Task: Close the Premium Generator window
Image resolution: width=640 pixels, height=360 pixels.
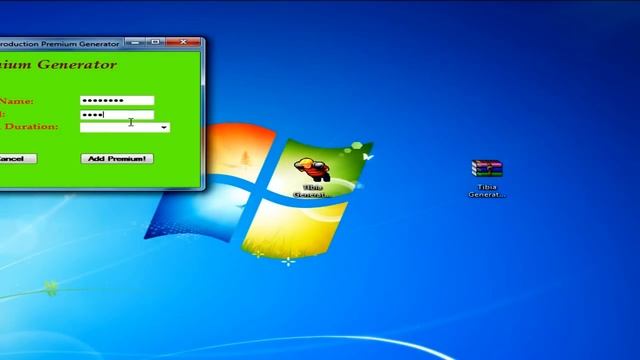Action: pyautogui.click(x=183, y=42)
